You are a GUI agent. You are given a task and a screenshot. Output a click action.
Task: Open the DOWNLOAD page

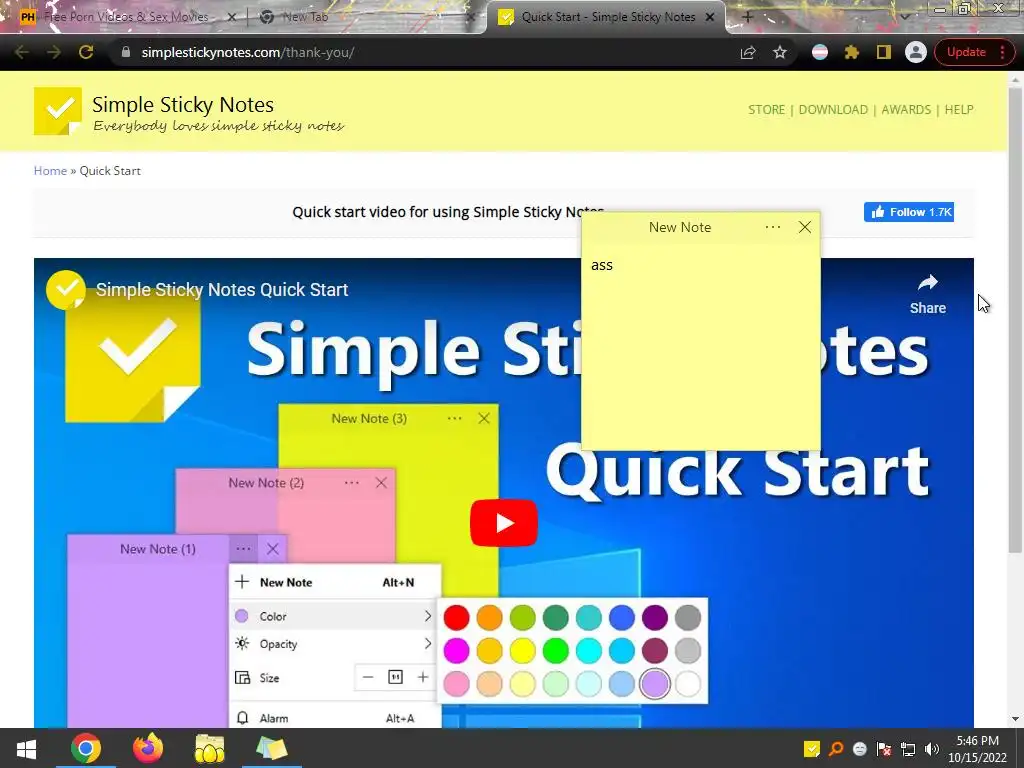(x=833, y=110)
